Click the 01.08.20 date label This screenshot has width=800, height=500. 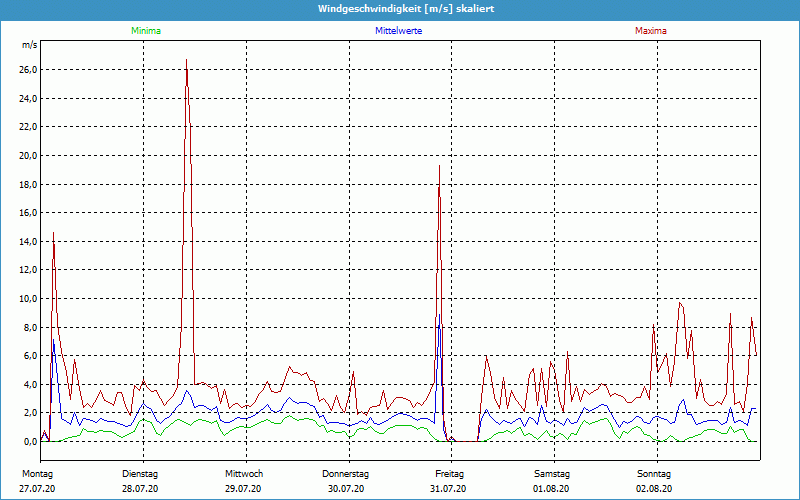(x=551, y=489)
